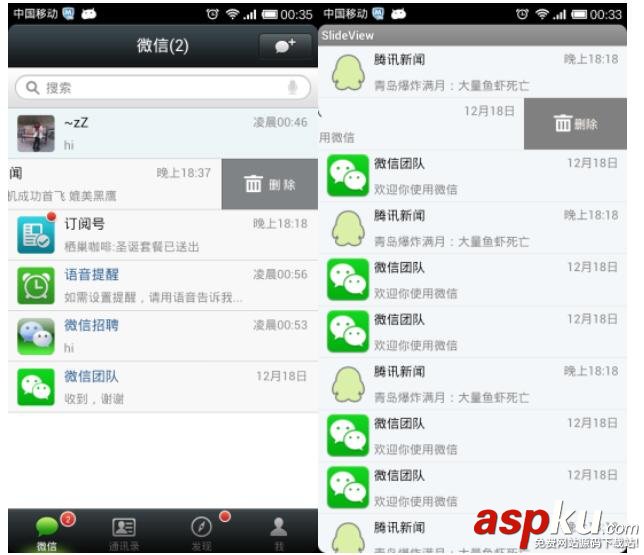The width and height of the screenshot is (644, 555).
Task: Tap the magnifier icon in the search bar
Action: click(32, 88)
